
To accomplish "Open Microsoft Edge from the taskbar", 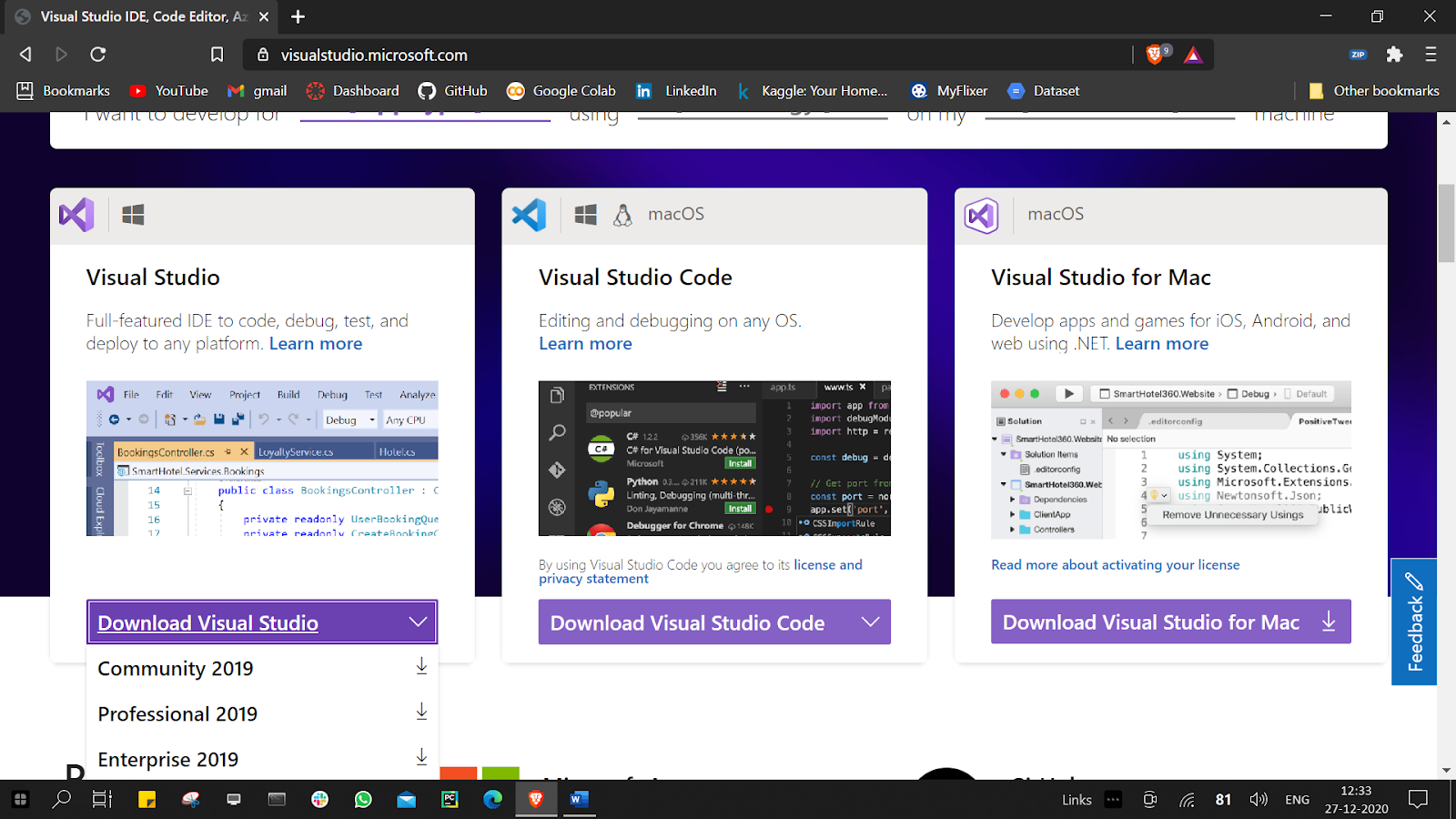I will (492, 799).
